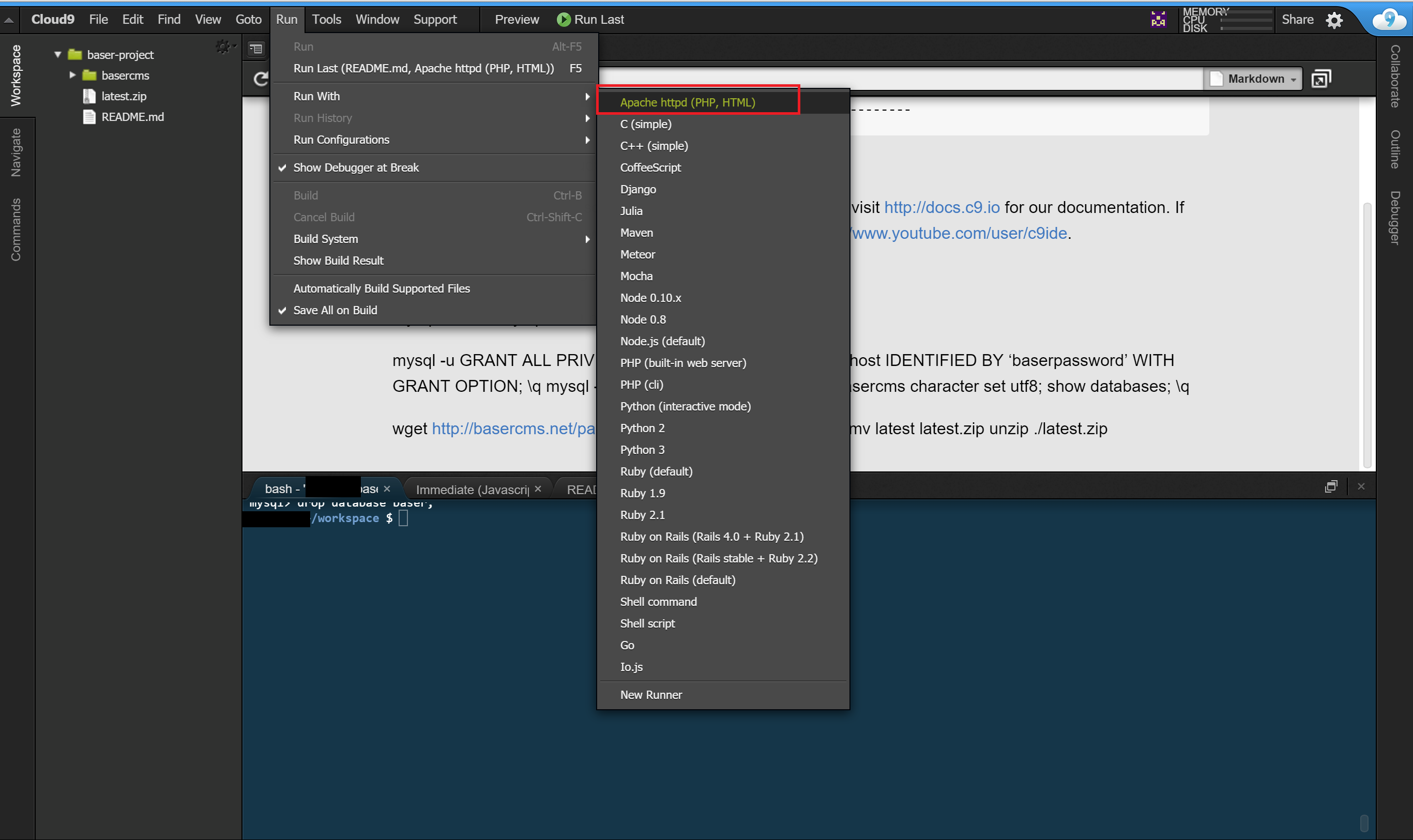Open the Commands side panel
Image resolution: width=1413 pixels, height=840 pixels.
tap(17, 229)
